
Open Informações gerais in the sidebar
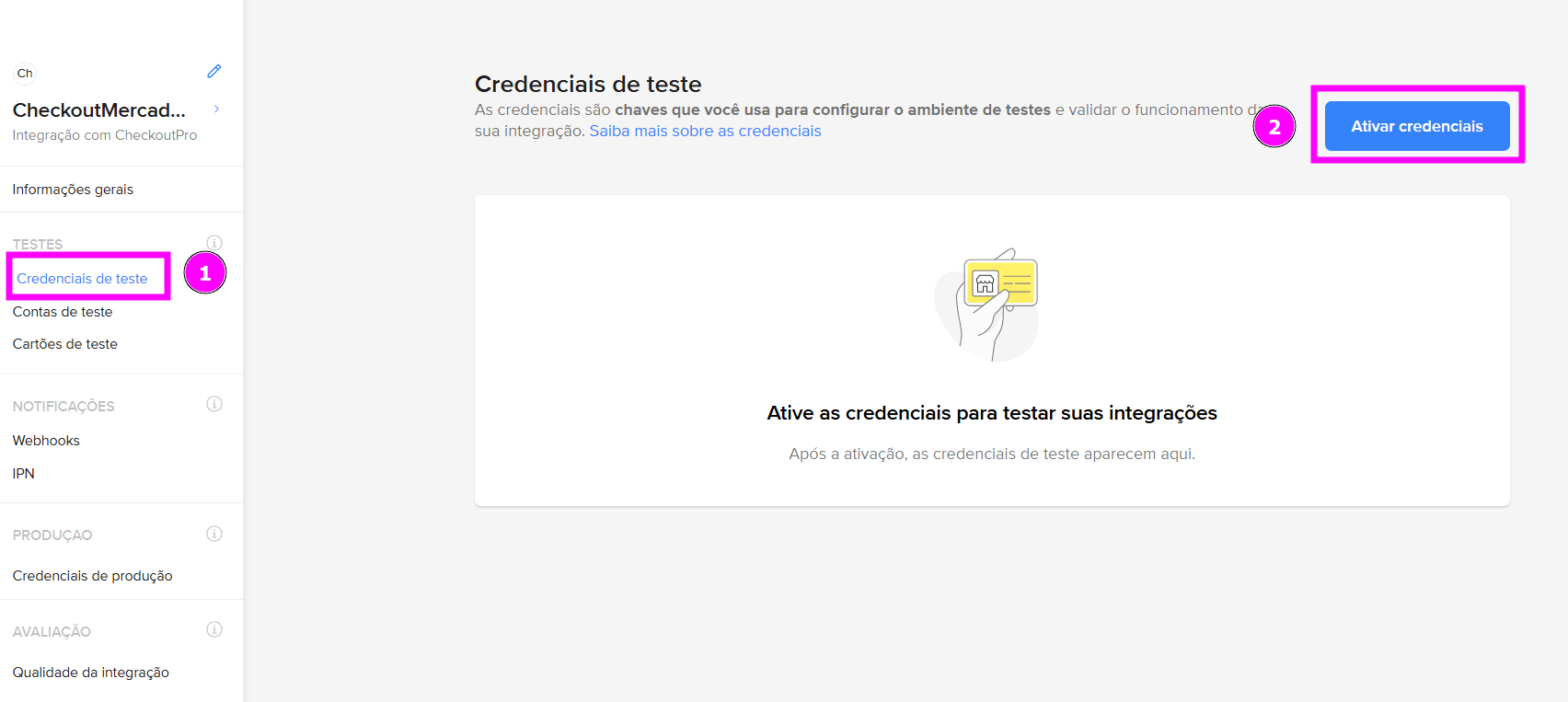click(x=73, y=190)
